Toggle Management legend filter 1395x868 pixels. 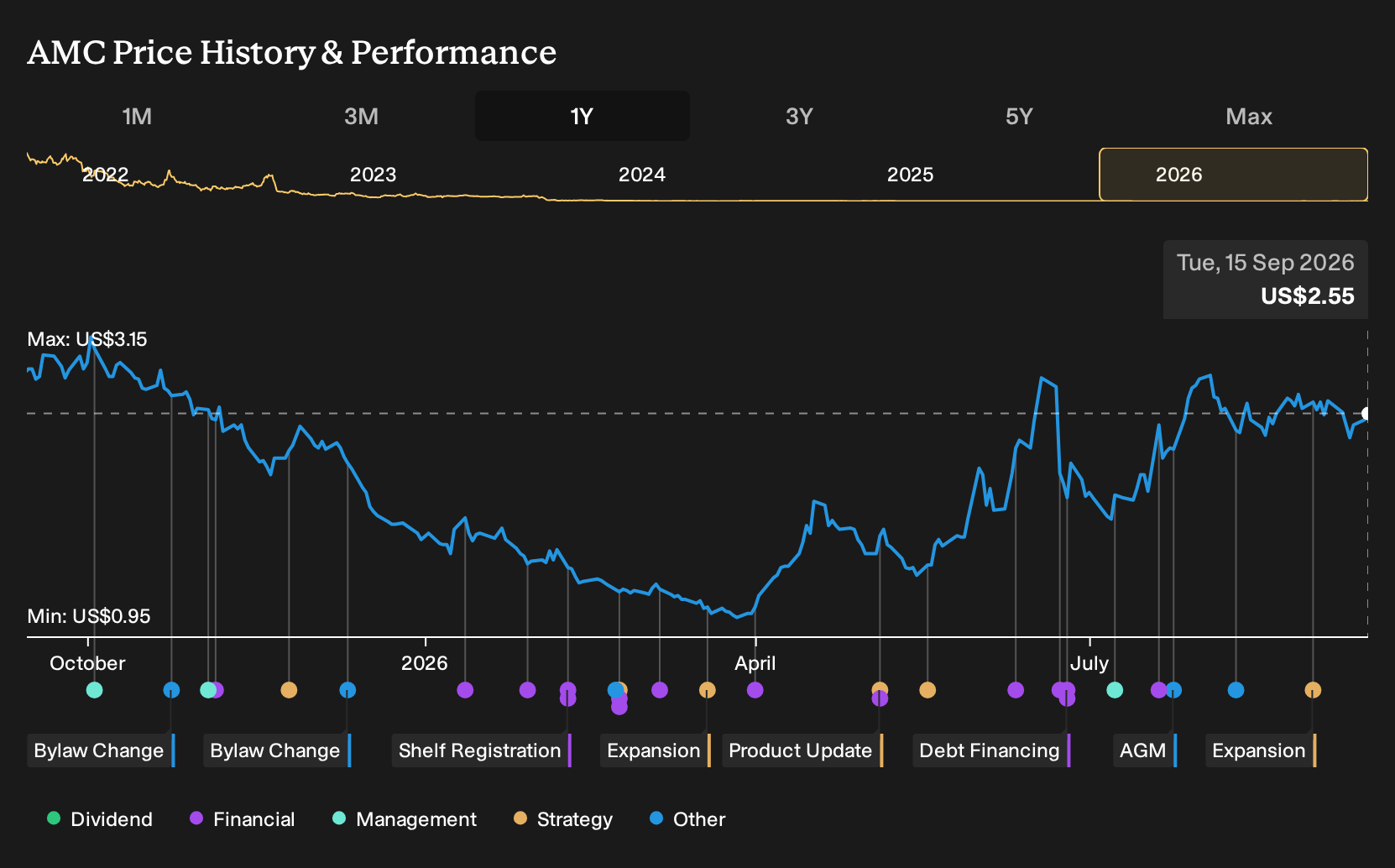(x=405, y=819)
